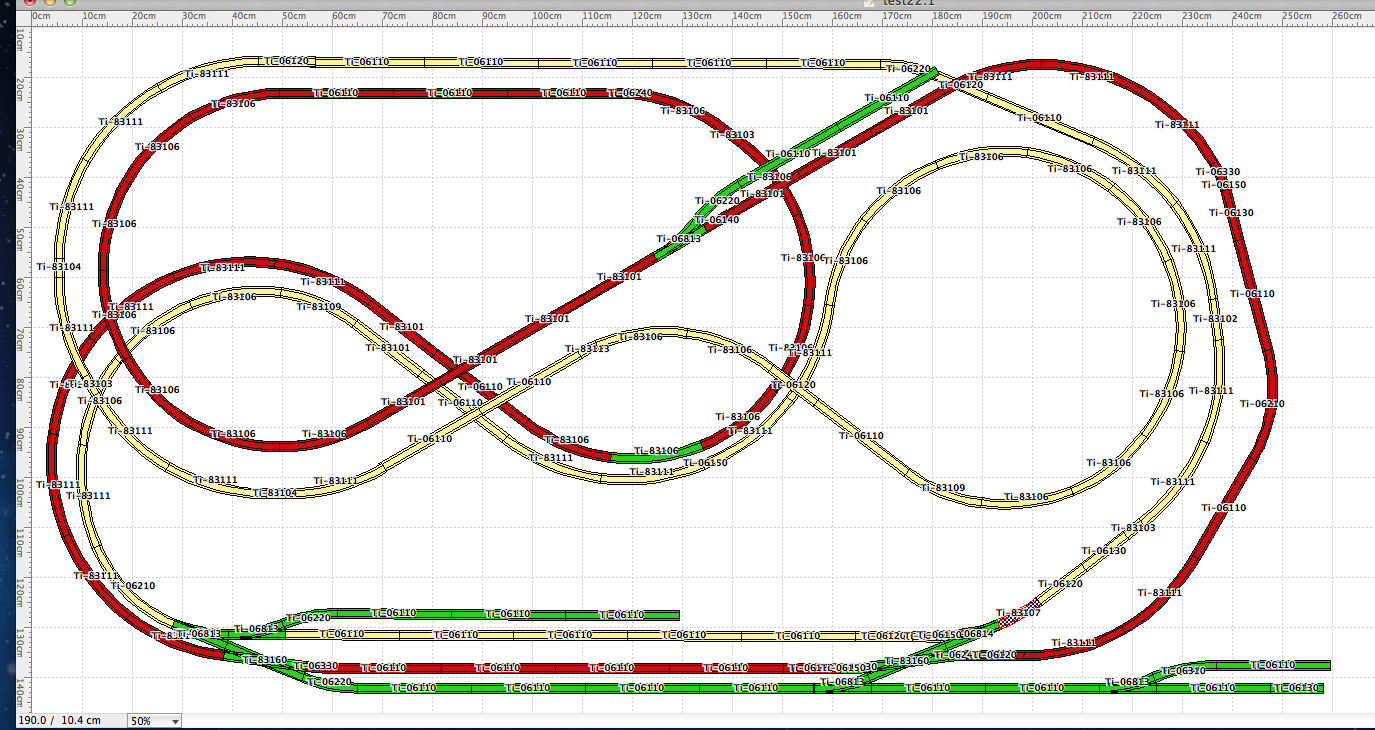Viewport: 1375px width, 730px height.
Task: Select Ti-06130 label under right-side Ti-06150
Action: (x=1231, y=213)
